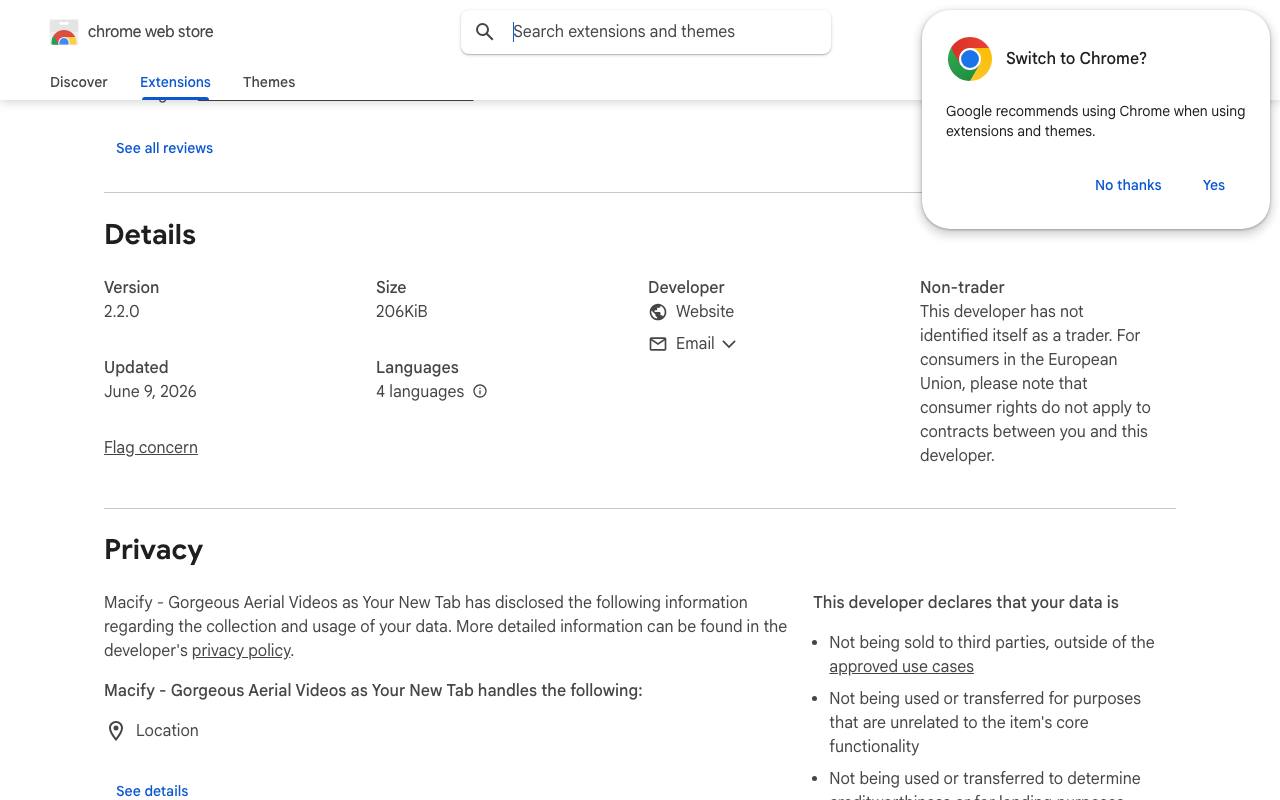The height and width of the screenshot is (800, 1280).
Task: Click the Chrome Web Store rainbow logo
Action: click(64, 32)
